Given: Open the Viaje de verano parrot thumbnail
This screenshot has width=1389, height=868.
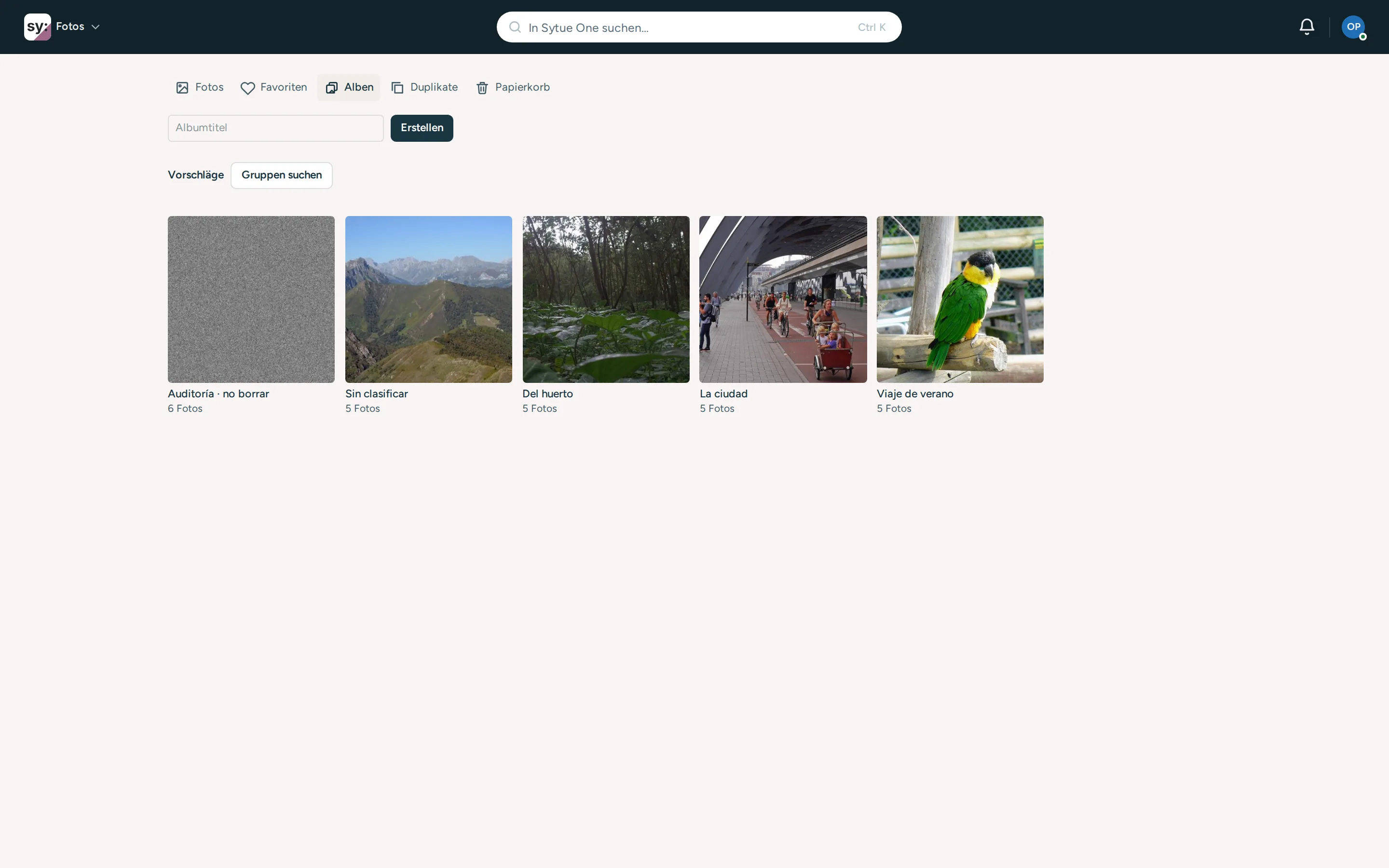Looking at the screenshot, I should pos(960,299).
